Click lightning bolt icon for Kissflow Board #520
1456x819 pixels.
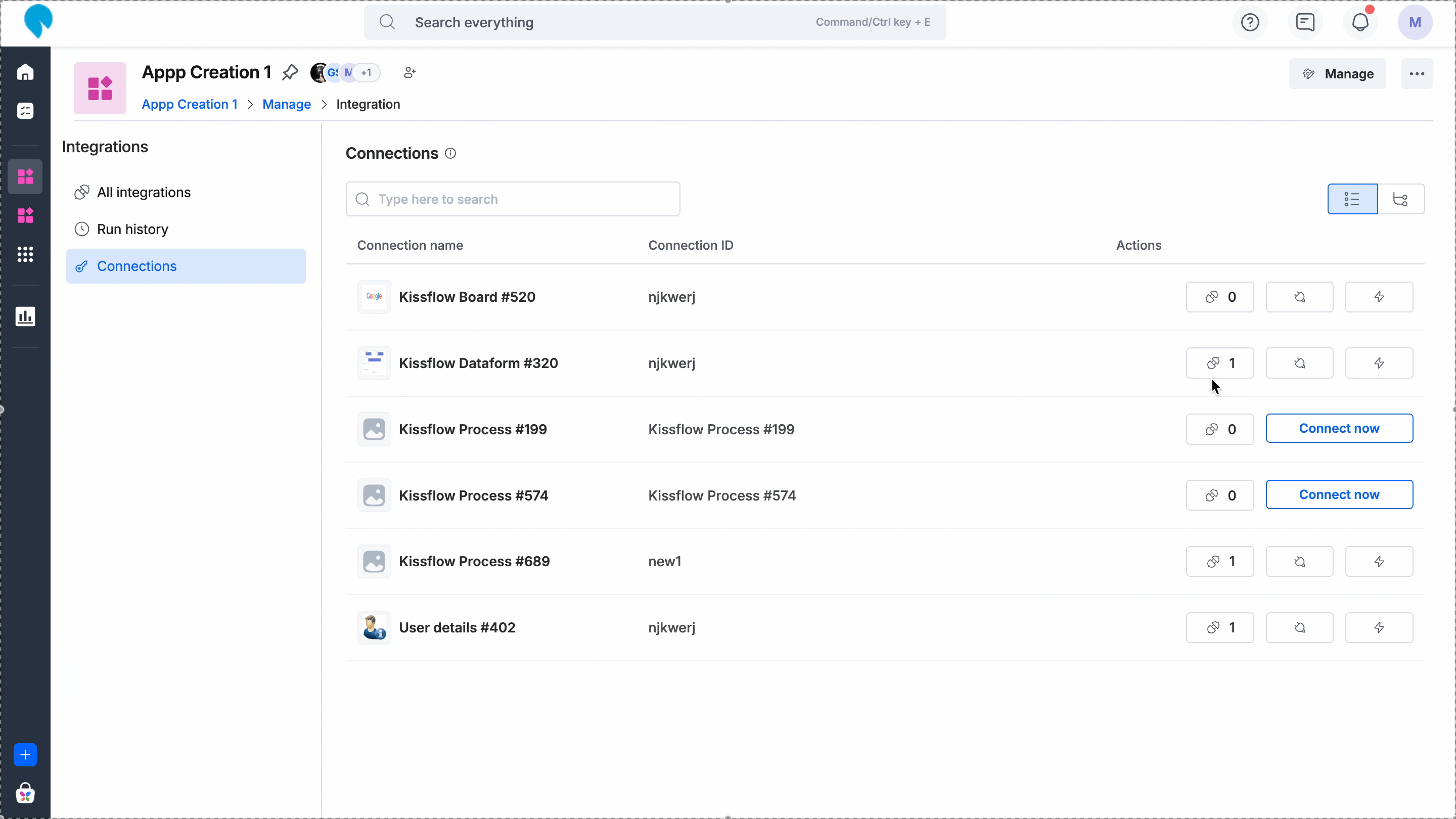click(x=1379, y=297)
